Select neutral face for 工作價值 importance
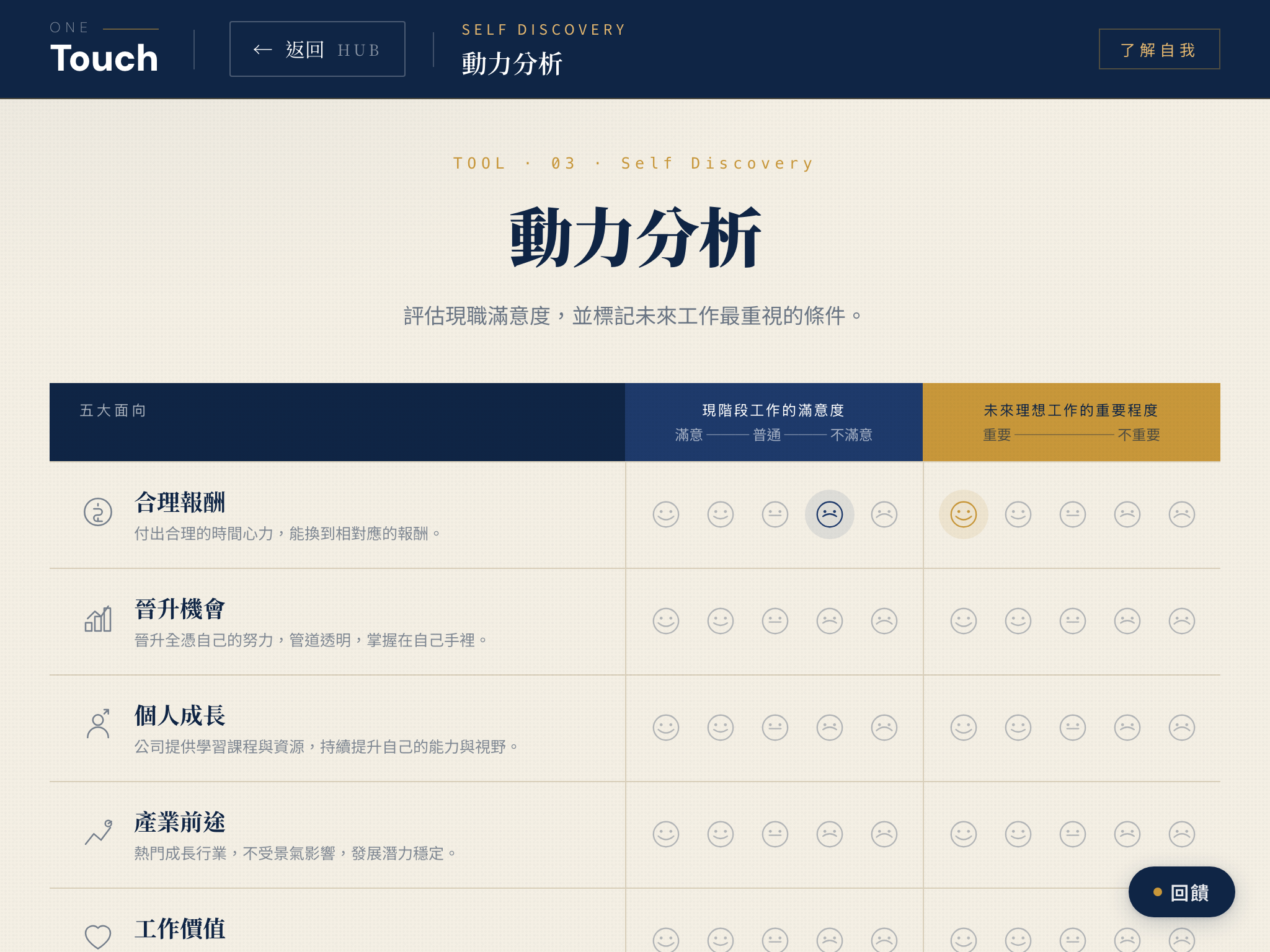 click(1073, 940)
